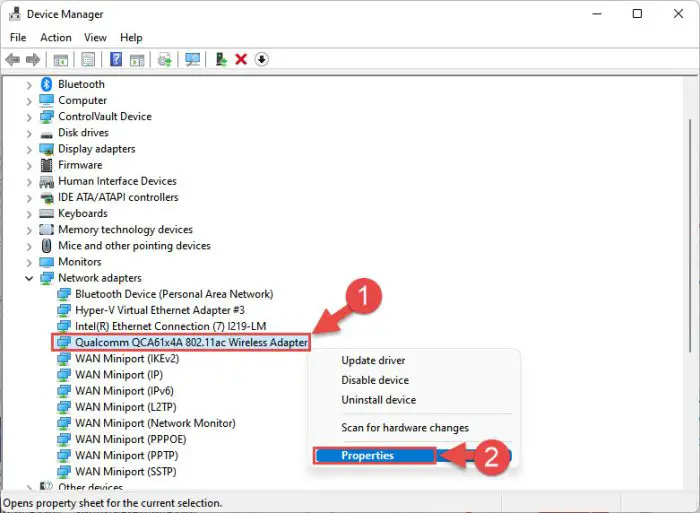Click the update driver gear toolbar icon
This screenshot has width=700, height=513.
pos(164,60)
